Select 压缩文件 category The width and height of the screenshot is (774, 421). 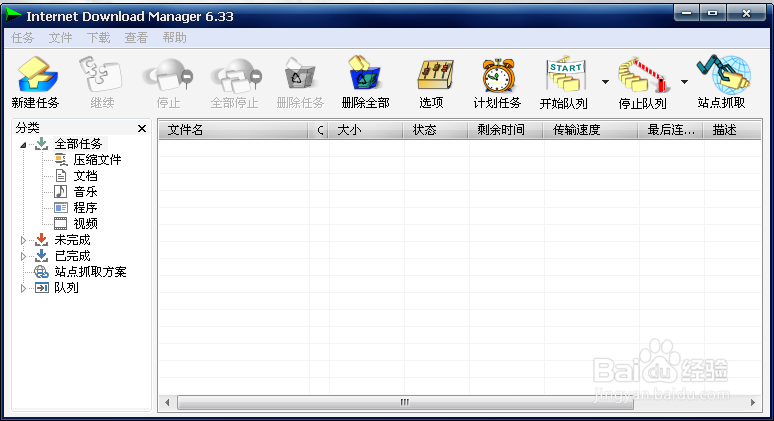[x=97, y=160]
